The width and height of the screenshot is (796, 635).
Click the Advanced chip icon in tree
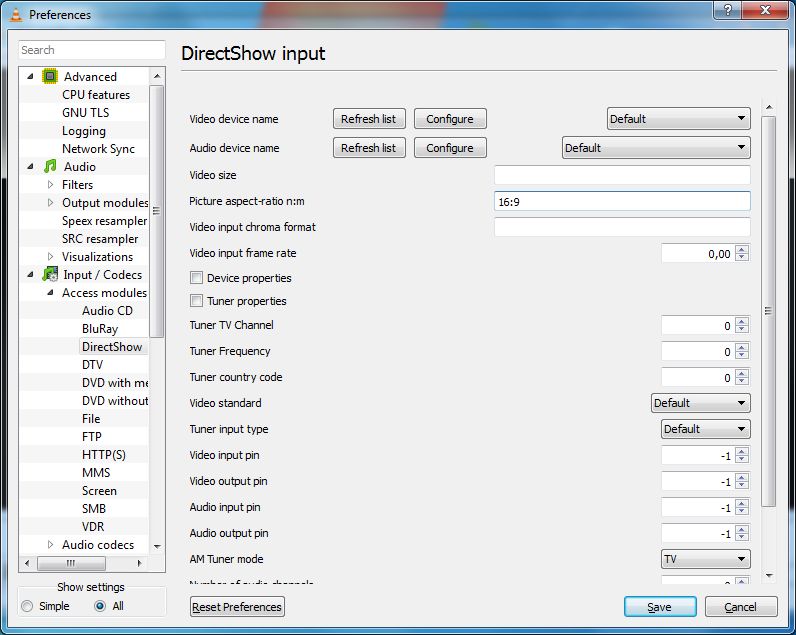point(49,76)
